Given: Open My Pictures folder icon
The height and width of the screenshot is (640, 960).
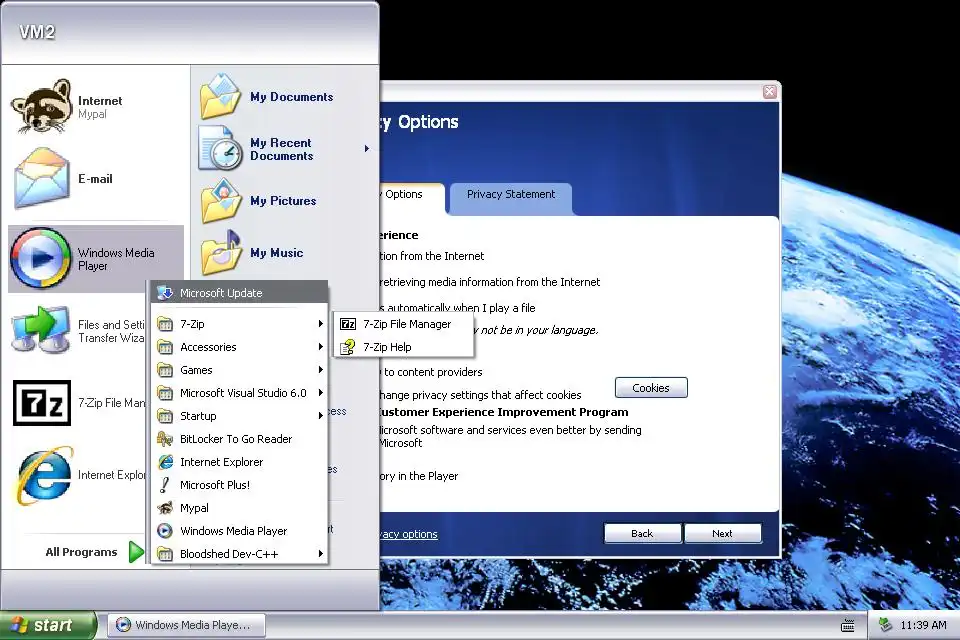Looking at the screenshot, I should (220, 201).
